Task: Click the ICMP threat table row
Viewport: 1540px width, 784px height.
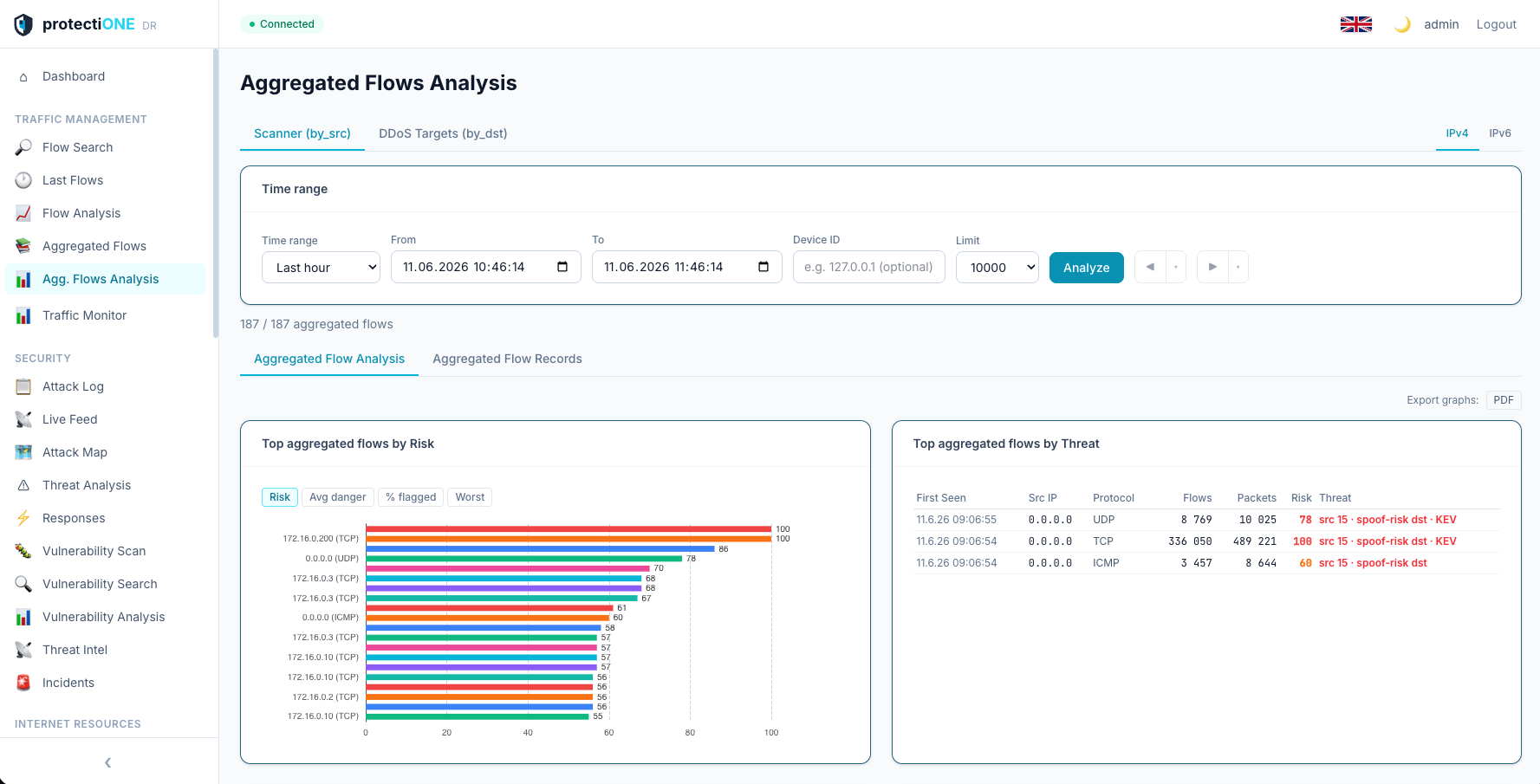Action: [1206, 563]
